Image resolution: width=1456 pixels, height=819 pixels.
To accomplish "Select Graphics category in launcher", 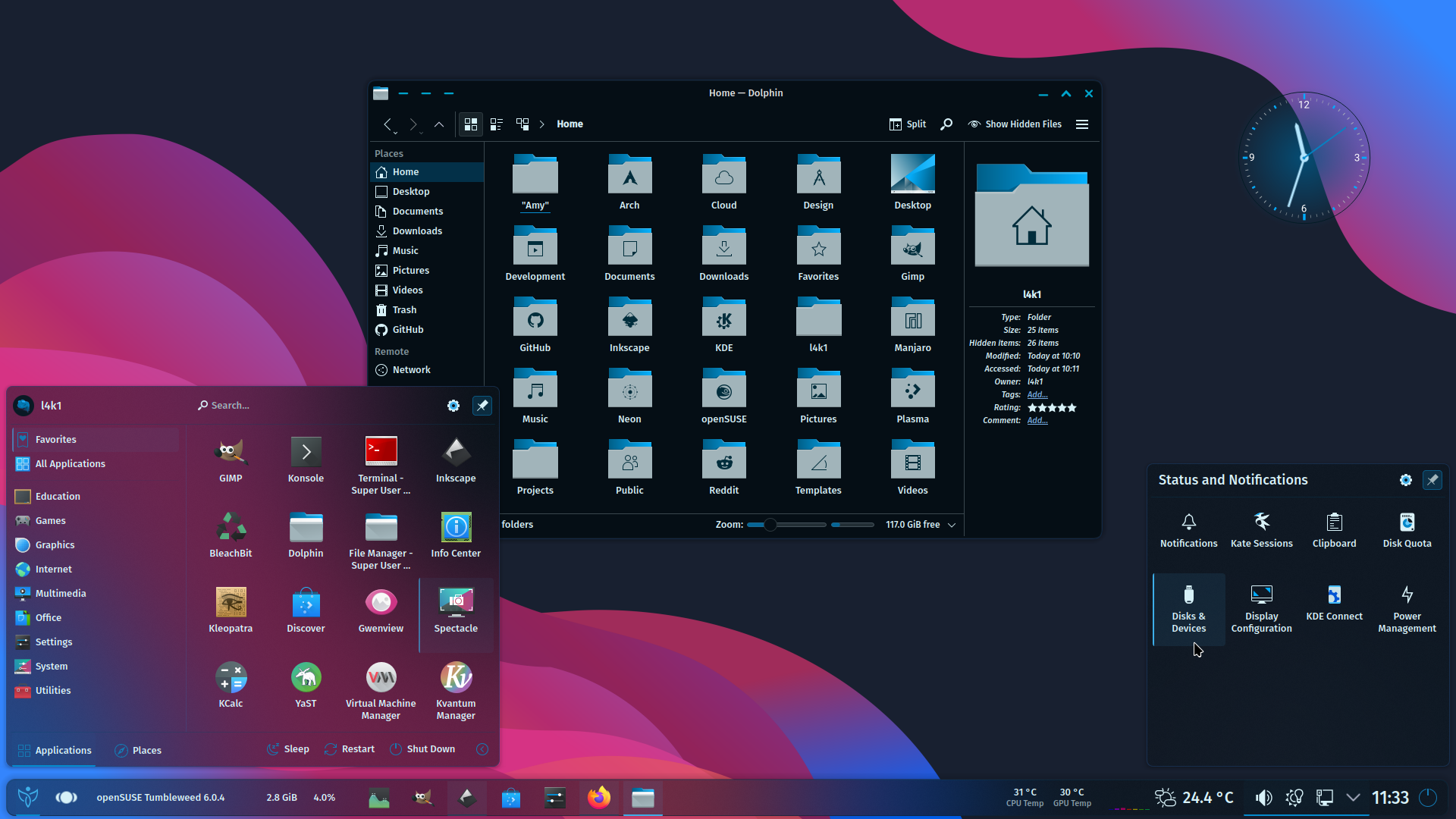I will 96,544.
